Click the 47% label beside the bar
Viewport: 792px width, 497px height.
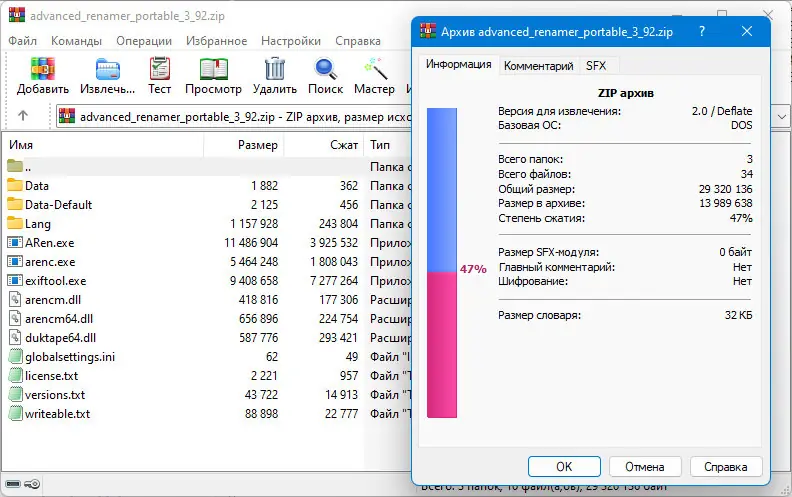click(473, 269)
